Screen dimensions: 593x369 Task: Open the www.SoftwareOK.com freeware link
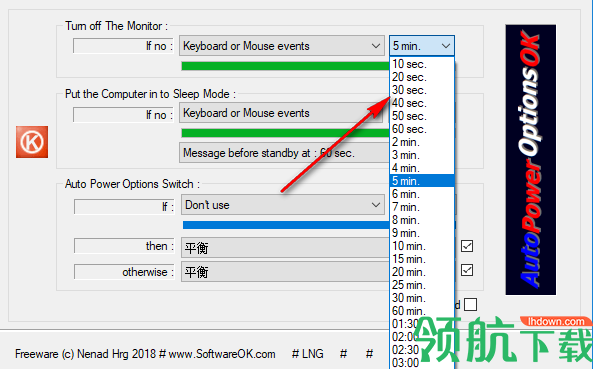click(222, 354)
